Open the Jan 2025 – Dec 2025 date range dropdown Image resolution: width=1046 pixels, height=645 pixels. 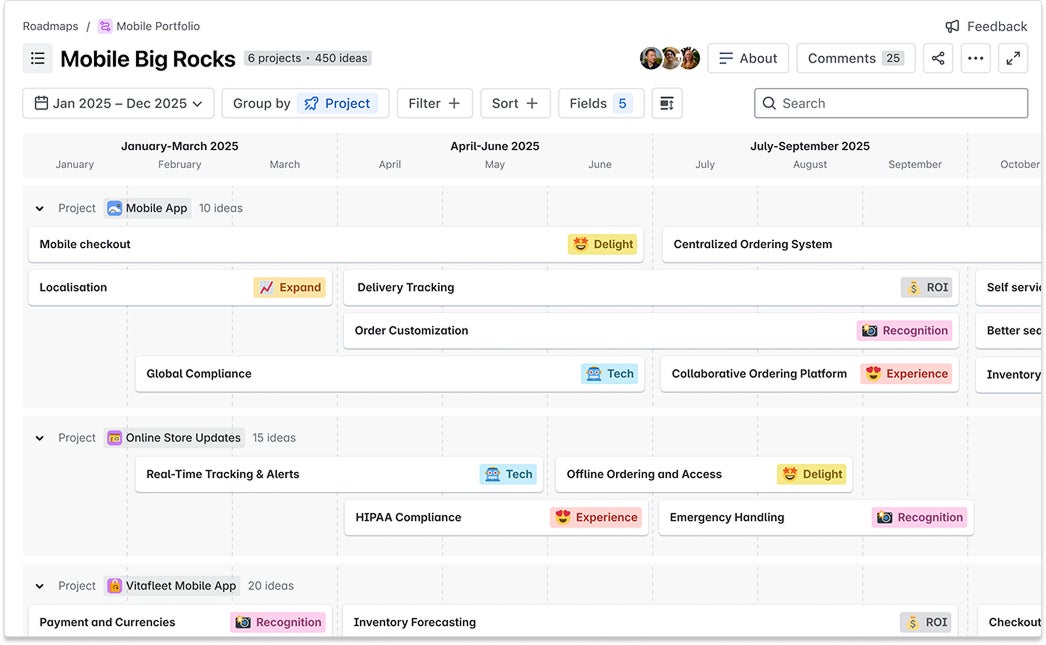[x=118, y=103]
